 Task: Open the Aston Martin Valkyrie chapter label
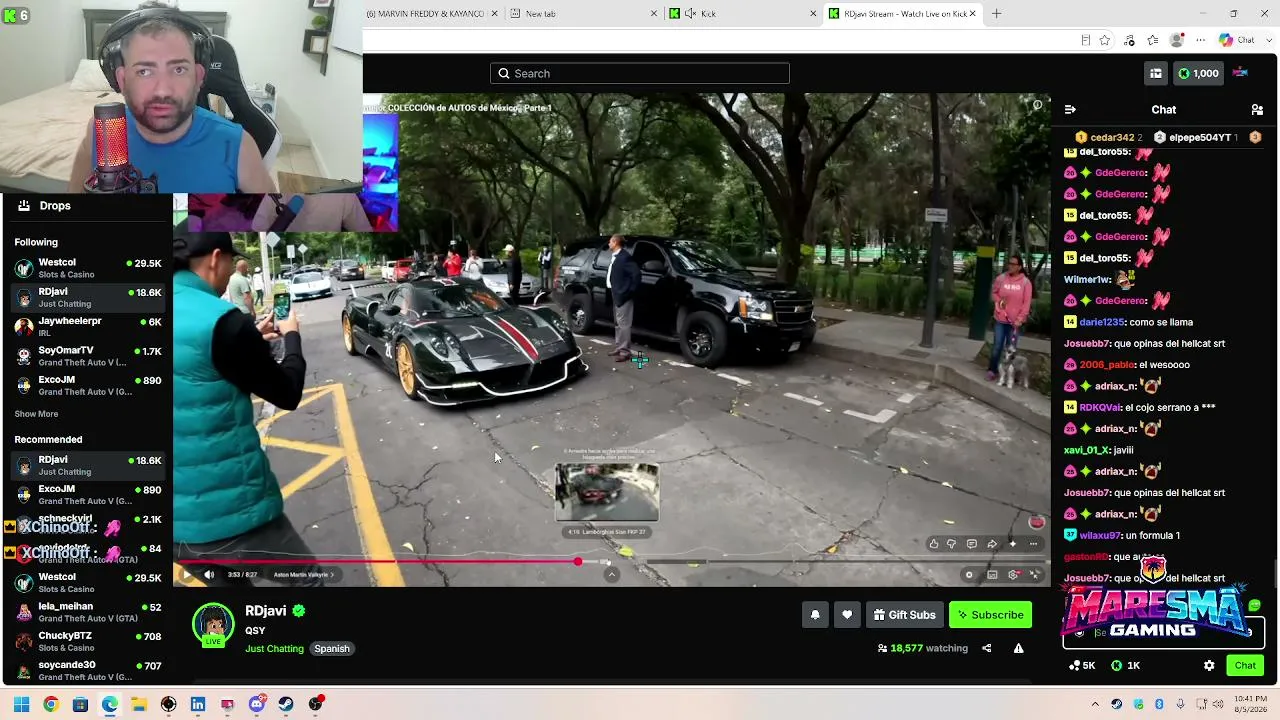304,575
